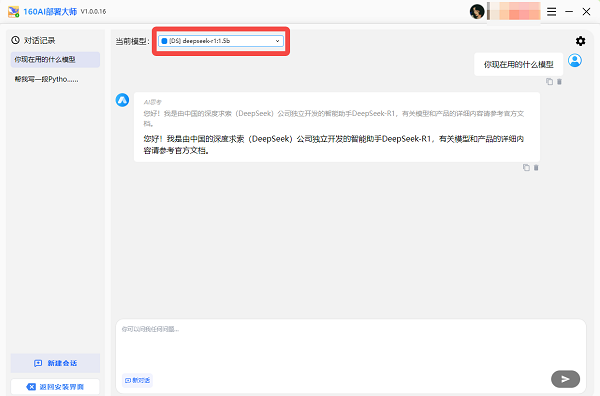
Task: Click the 160AI部署大师 title text
Action: (50, 12)
